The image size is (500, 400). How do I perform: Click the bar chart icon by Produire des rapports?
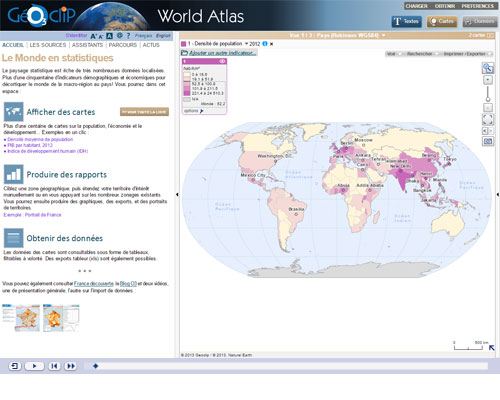tap(14, 174)
